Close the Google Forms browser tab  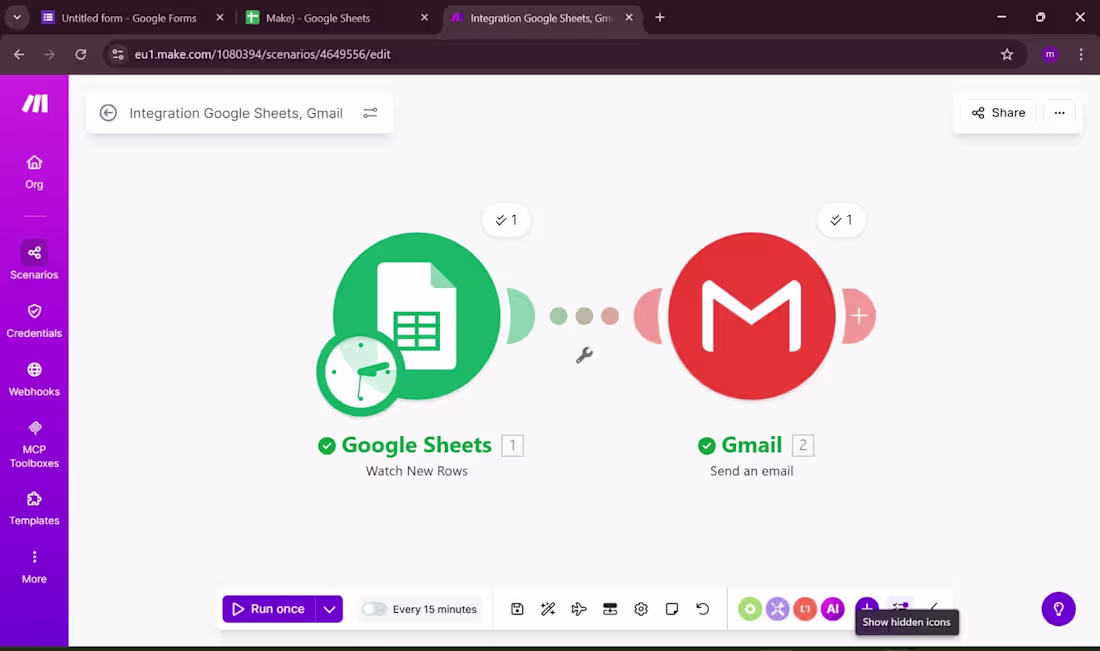tap(220, 18)
